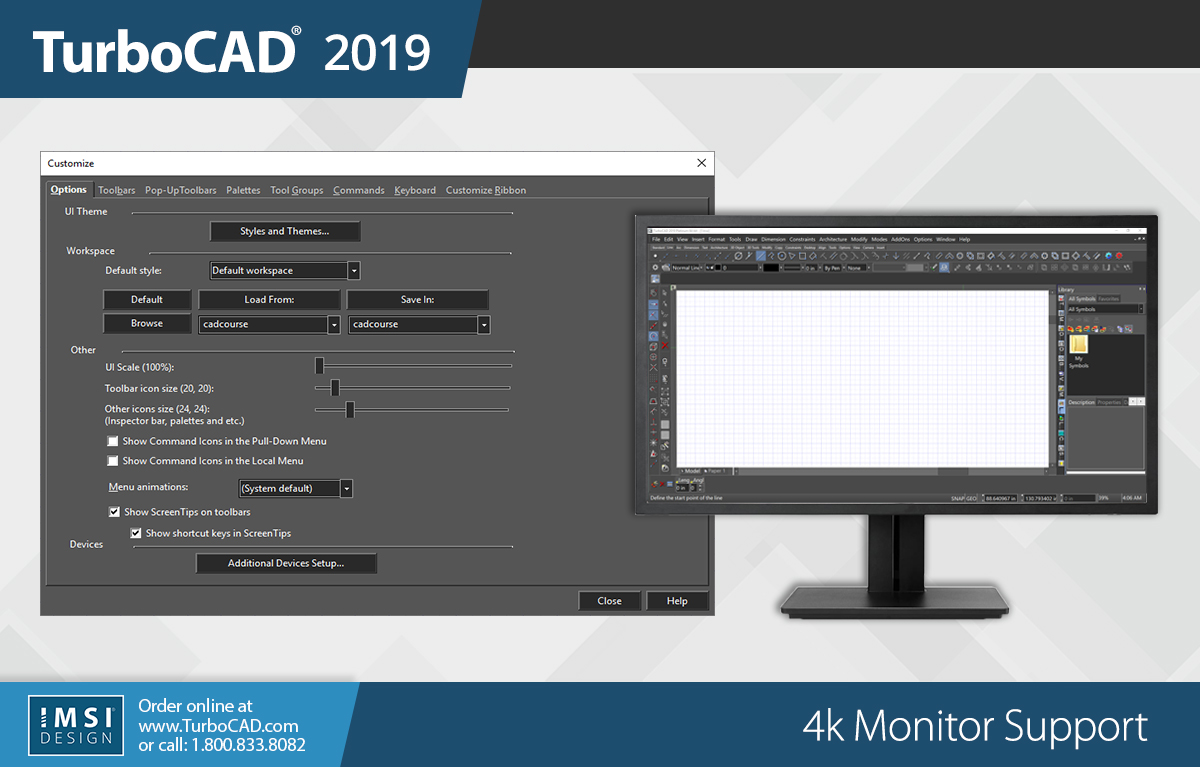This screenshot has height=767, width=1200.
Task: Select the Tool Groups tab
Action: point(297,190)
